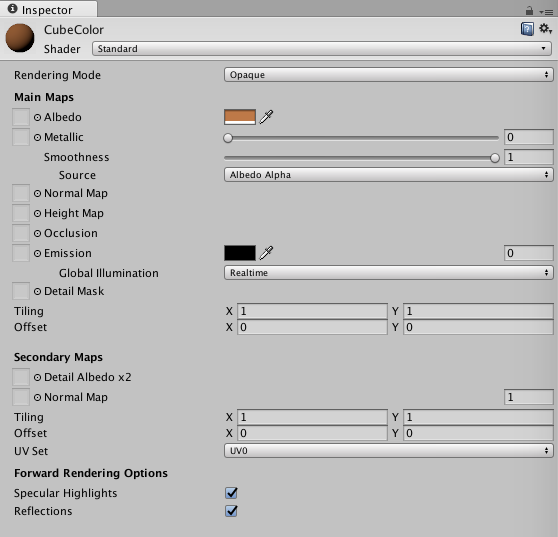The image size is (558, 537).
Task: Click the CubeColor material name
Action: coord(74,30)
